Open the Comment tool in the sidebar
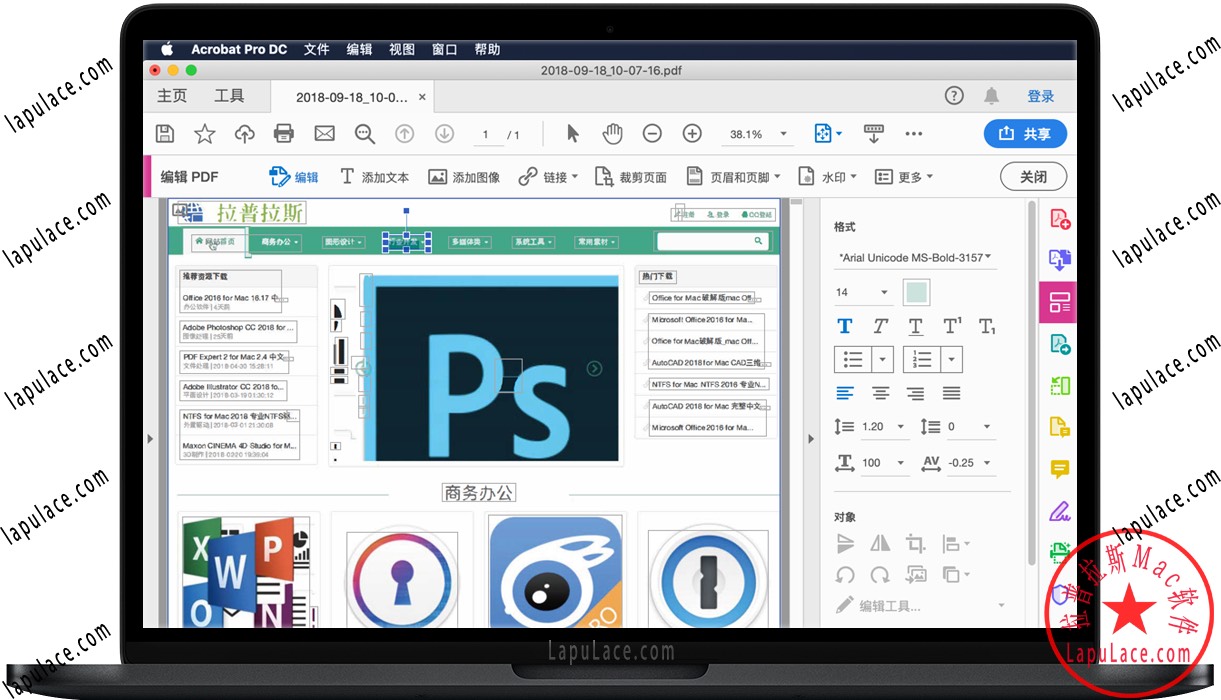 pyautogui.click(x=1060, y=467)
